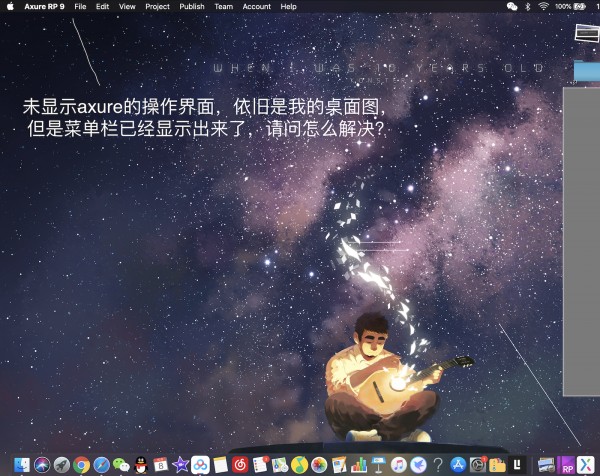Open Maps from the Dock
The image size is (600, 476).
point(280,465)
